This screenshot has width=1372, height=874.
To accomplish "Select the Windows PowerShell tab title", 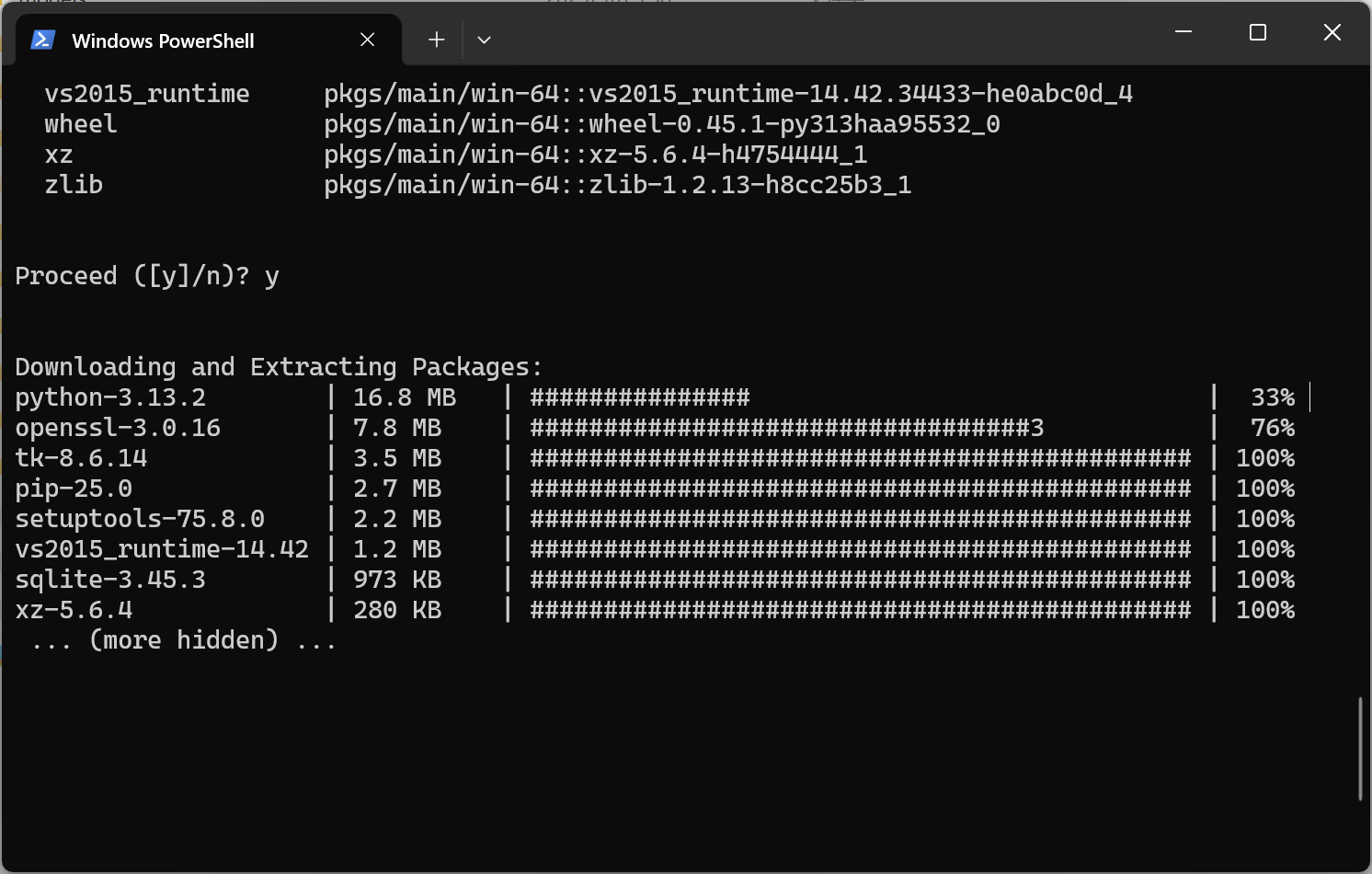I will pos(163,40).
